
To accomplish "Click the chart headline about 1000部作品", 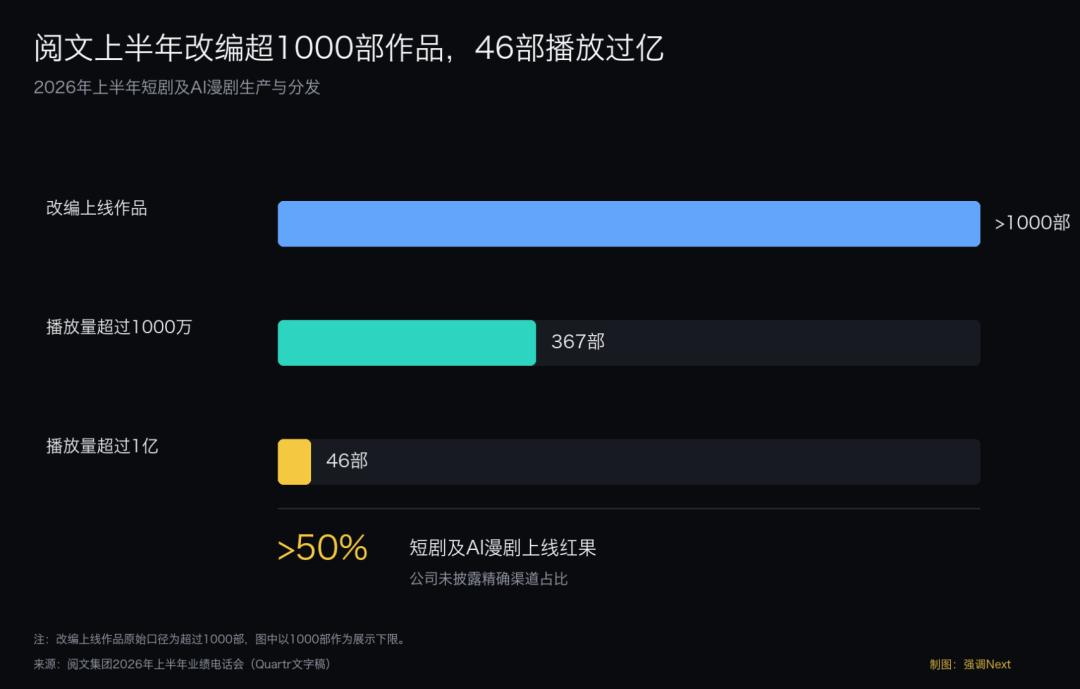I will pos(349,48).
